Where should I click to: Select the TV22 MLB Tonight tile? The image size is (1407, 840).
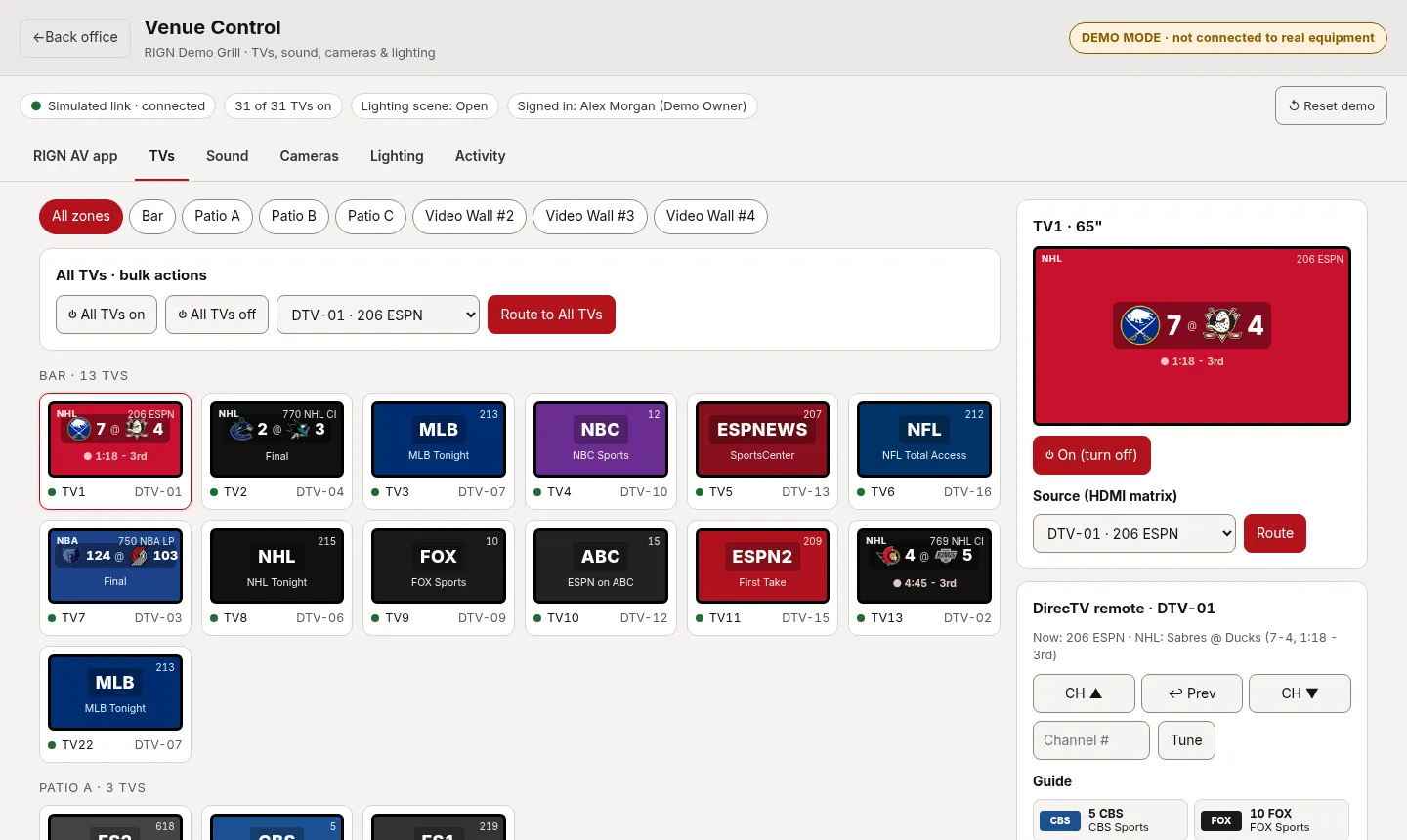click(x=115, y=704)
